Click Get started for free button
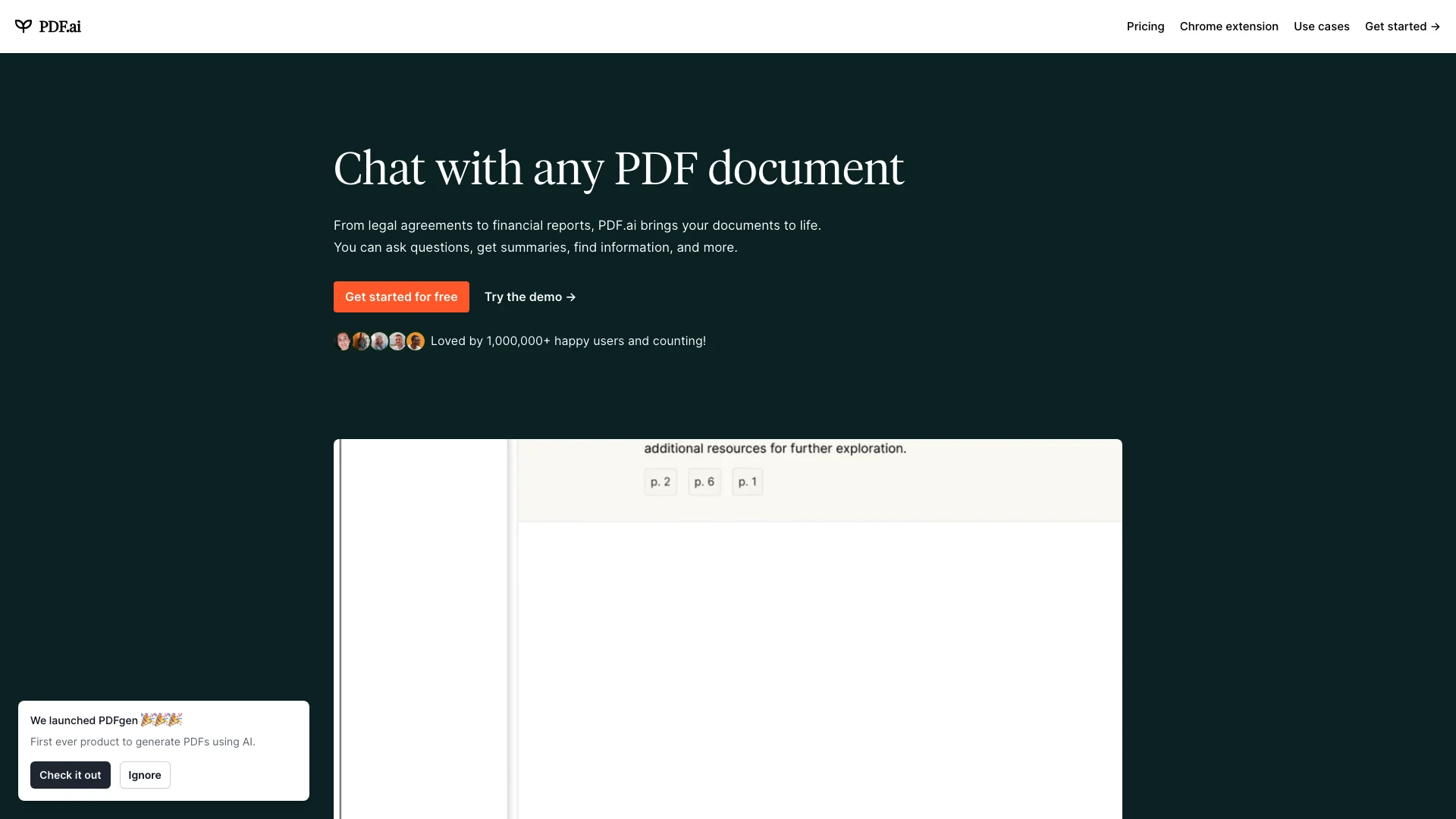This screenshot has height=819, width=1456. [x=401, y=297]
